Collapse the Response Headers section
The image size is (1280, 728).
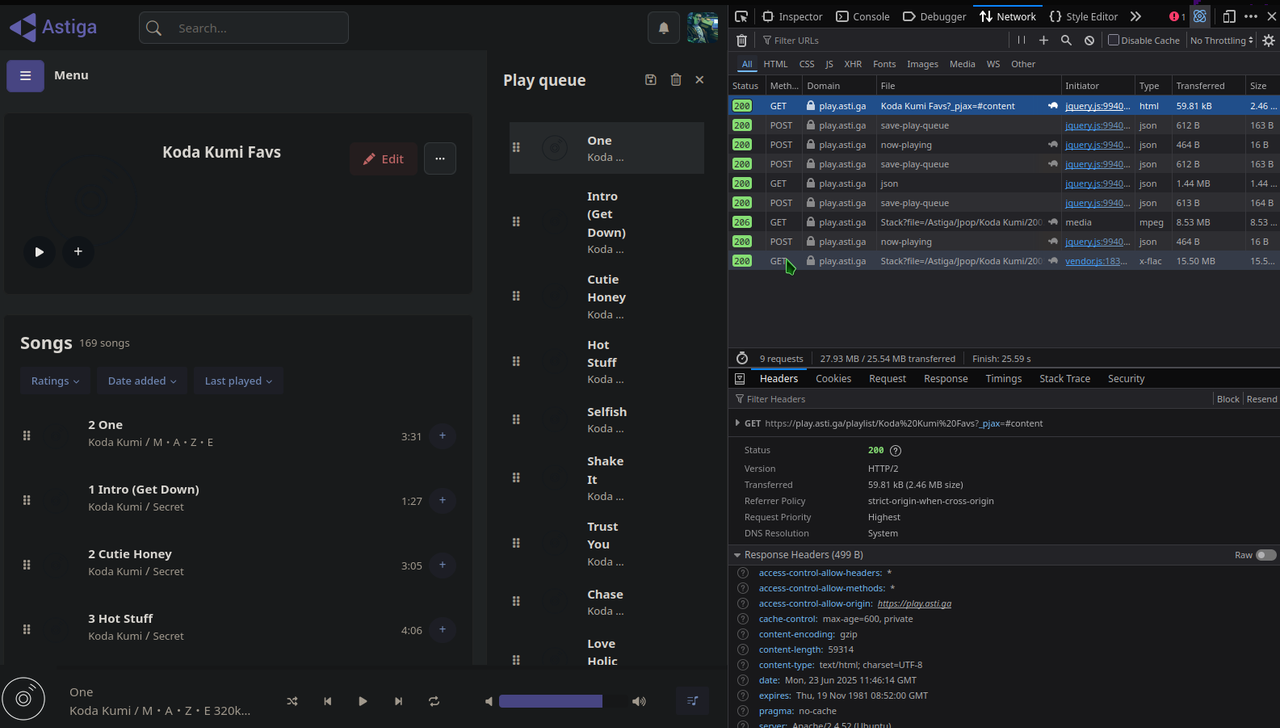point(737,555)
